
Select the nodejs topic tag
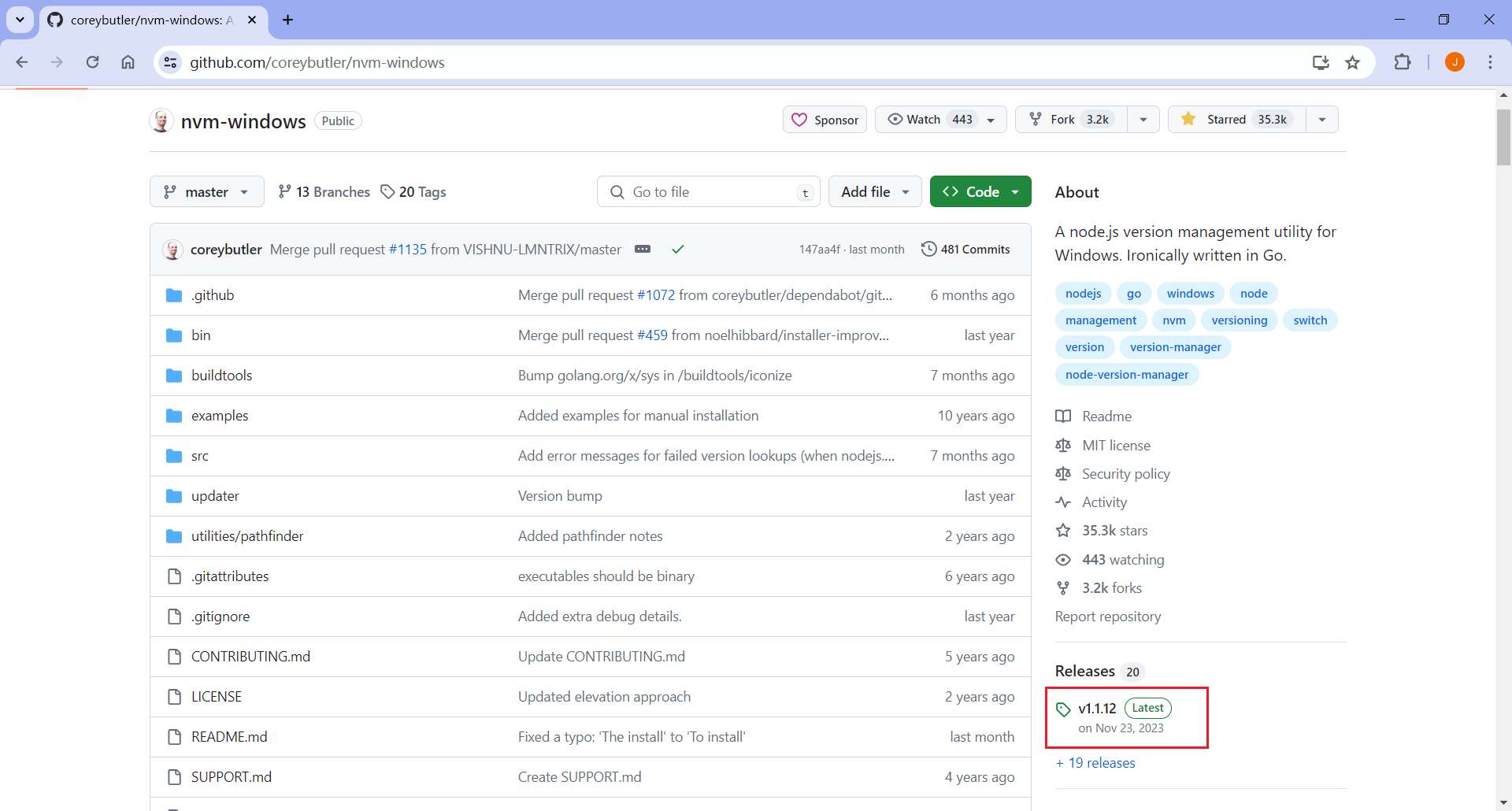click(1084, 294)
